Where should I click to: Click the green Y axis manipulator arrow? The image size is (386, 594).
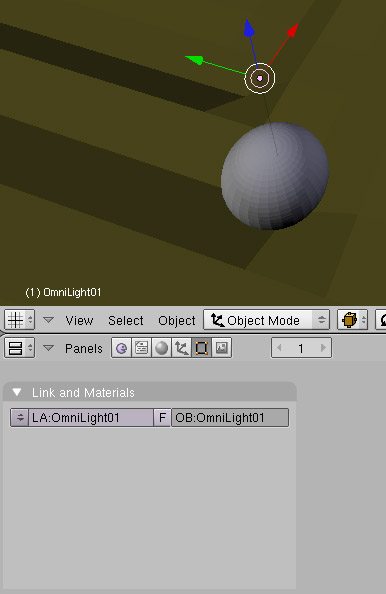pos(195,60)
